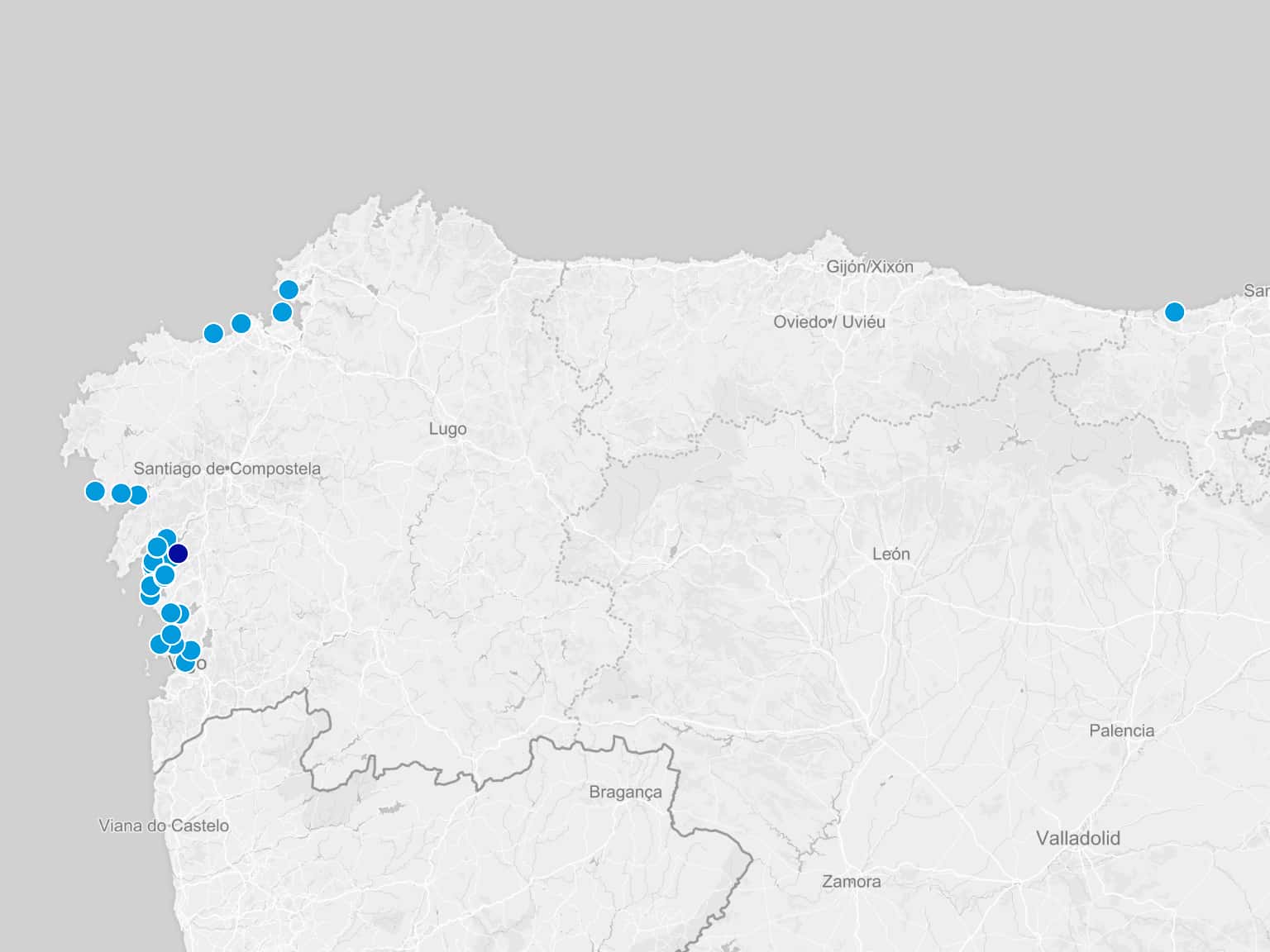This screenshot has width=1270, height=952.
Task: Click the Viana do Castelo label
Action: point(164,826)
